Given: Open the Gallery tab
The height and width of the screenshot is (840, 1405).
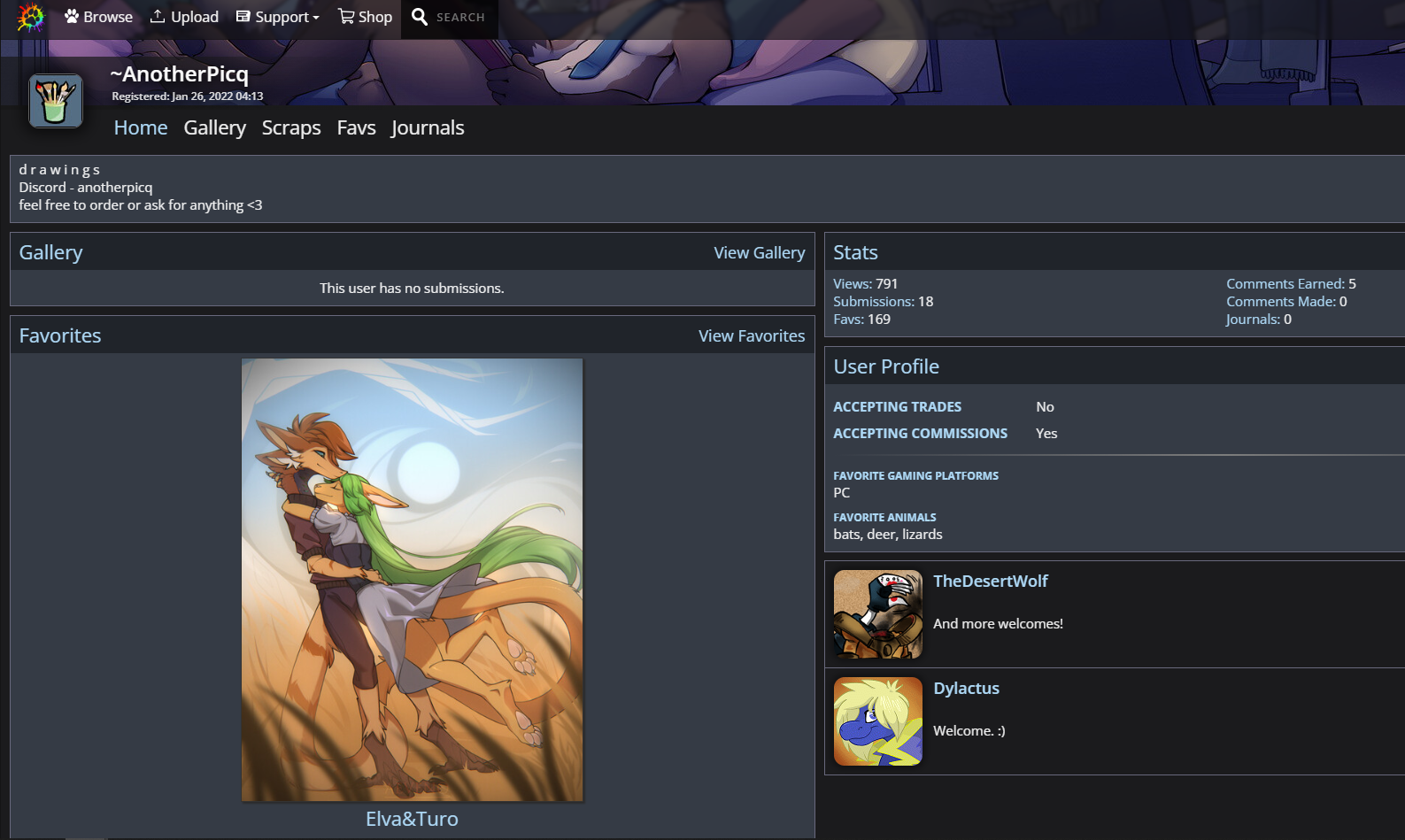Looking at the screenshot, I should tap(215, 127).
